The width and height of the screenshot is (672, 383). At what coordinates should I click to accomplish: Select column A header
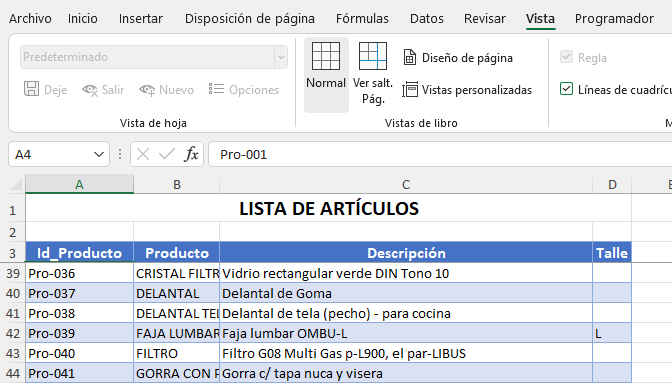point(79,185)
